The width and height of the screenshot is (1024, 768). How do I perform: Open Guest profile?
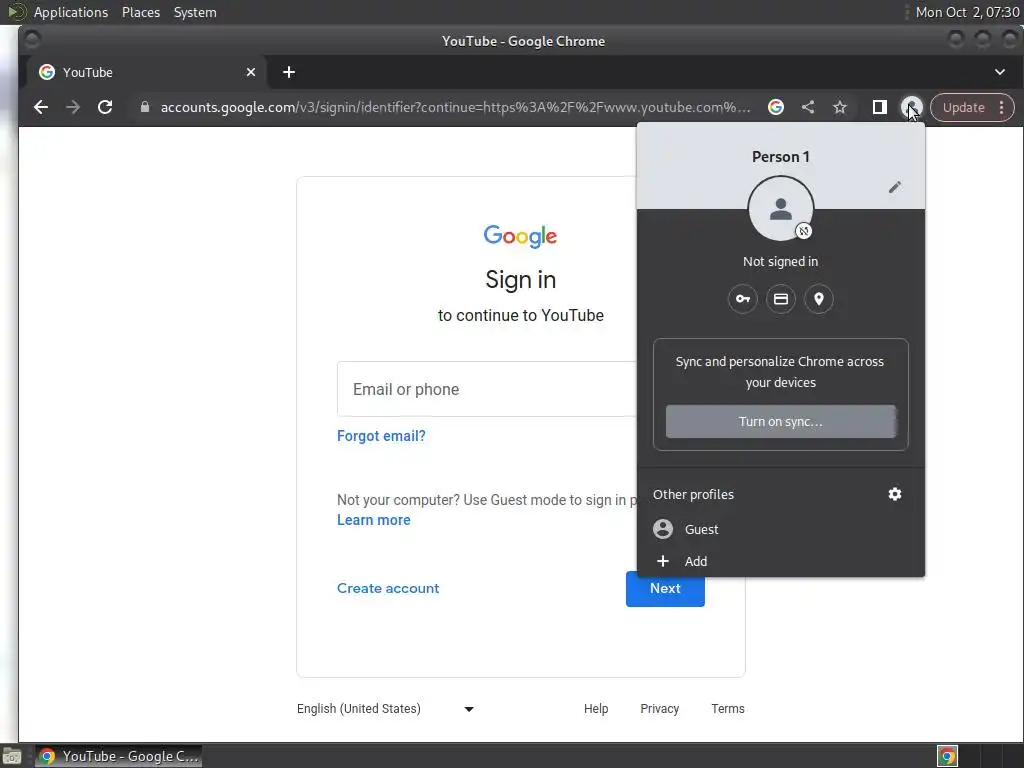click(780, 529)
